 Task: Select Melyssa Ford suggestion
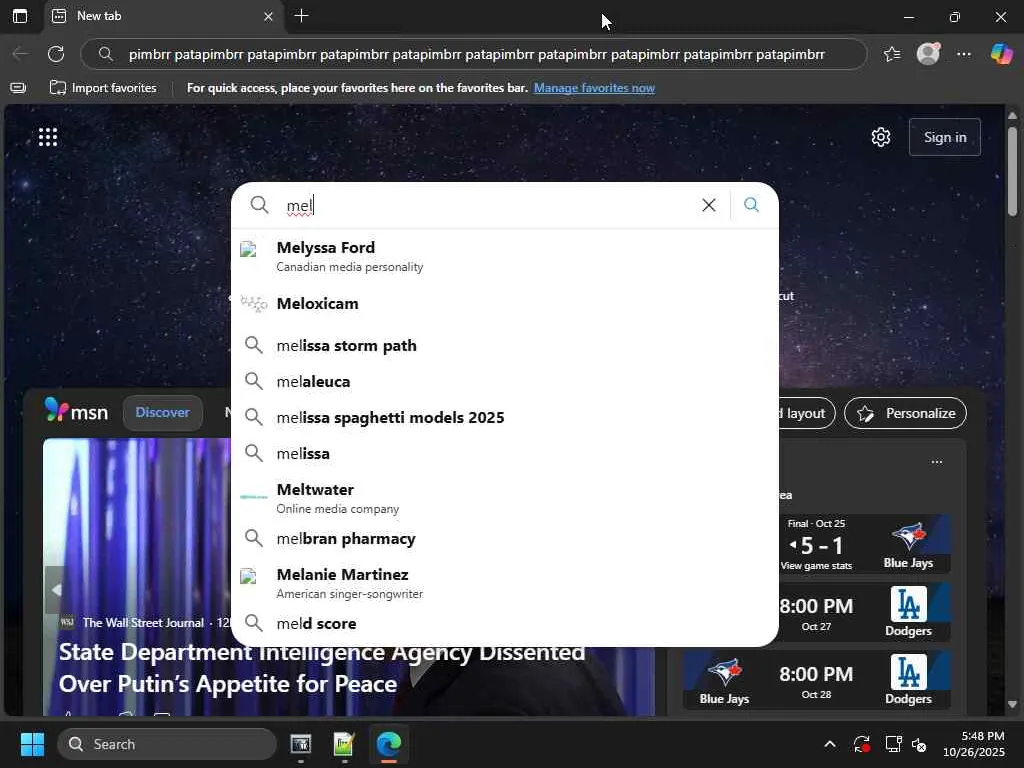(x=505, y=256)
